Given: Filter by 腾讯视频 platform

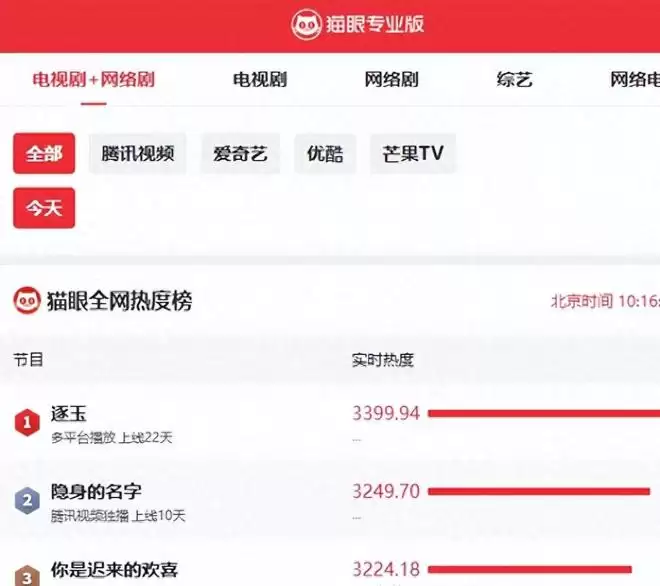Looking at the screenshot, I should (138, 154).
